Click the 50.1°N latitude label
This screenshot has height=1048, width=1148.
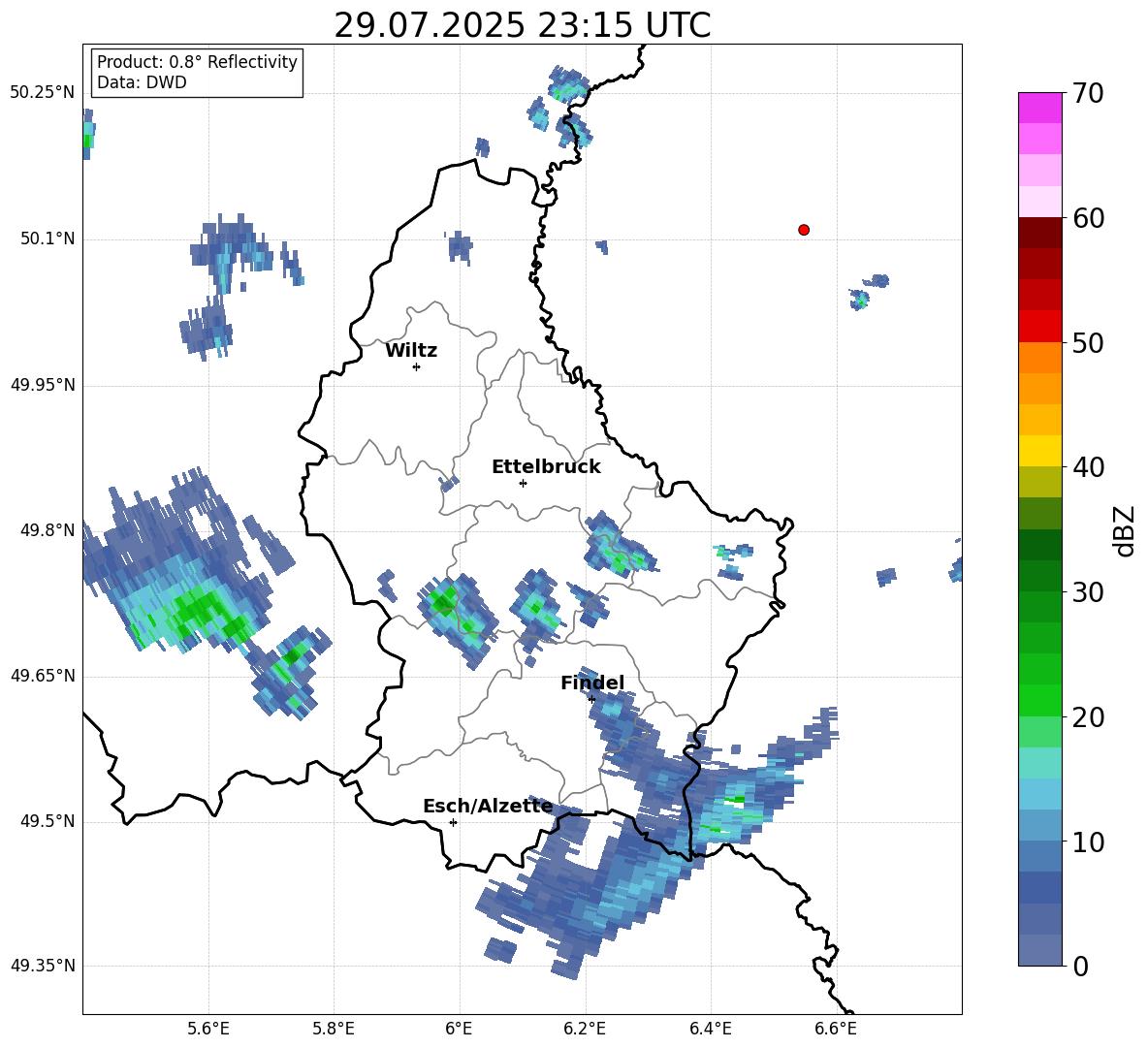48,238
